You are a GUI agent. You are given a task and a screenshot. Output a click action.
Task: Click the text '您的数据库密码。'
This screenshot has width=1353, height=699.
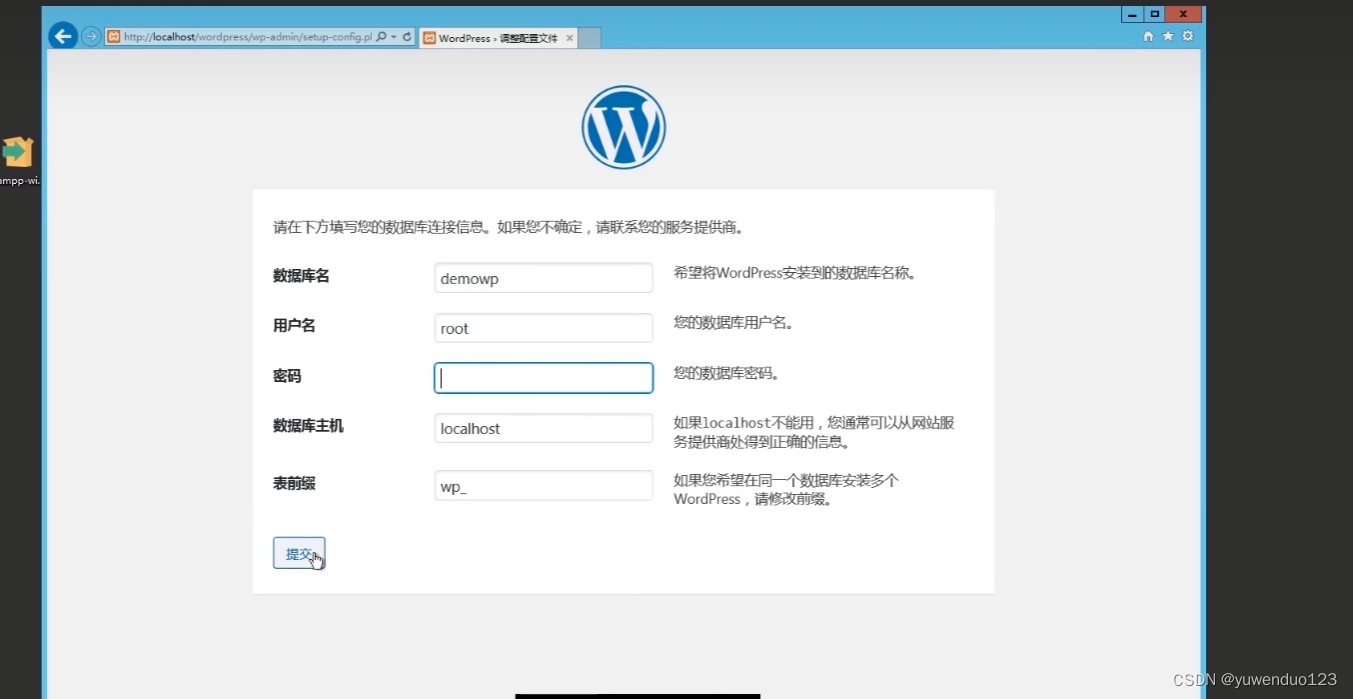coord(727,374)
